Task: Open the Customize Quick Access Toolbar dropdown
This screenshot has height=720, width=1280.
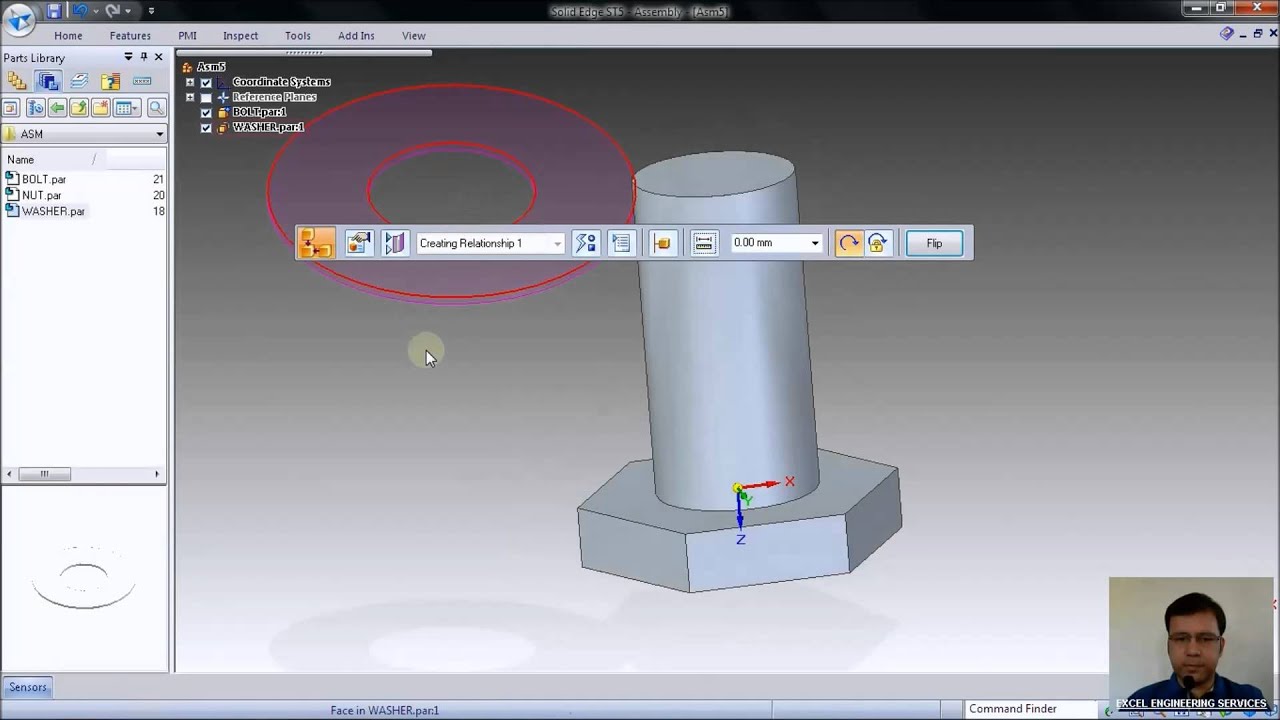Action: click(x=151, y=11)
